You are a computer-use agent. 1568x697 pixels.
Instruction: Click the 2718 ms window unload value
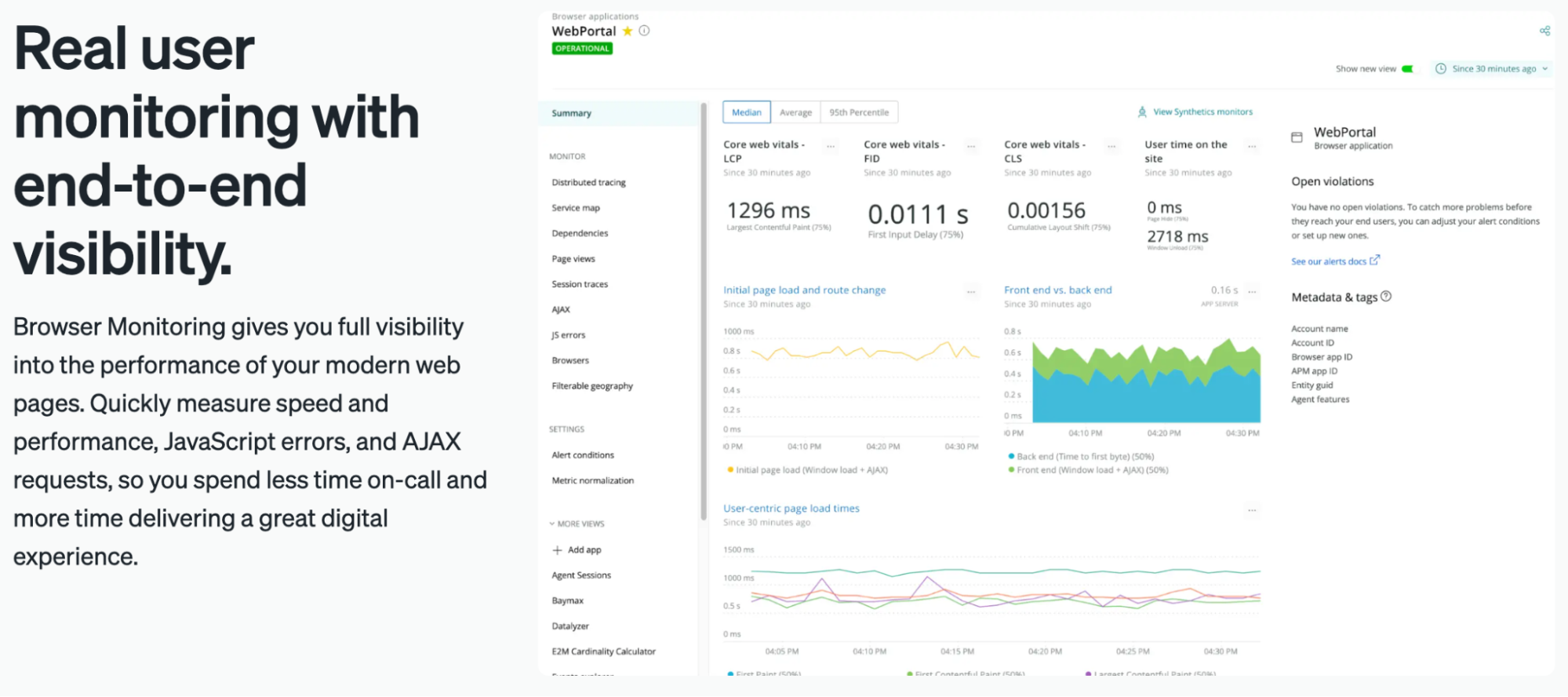pyautogui.click(x=1177, y=236)
